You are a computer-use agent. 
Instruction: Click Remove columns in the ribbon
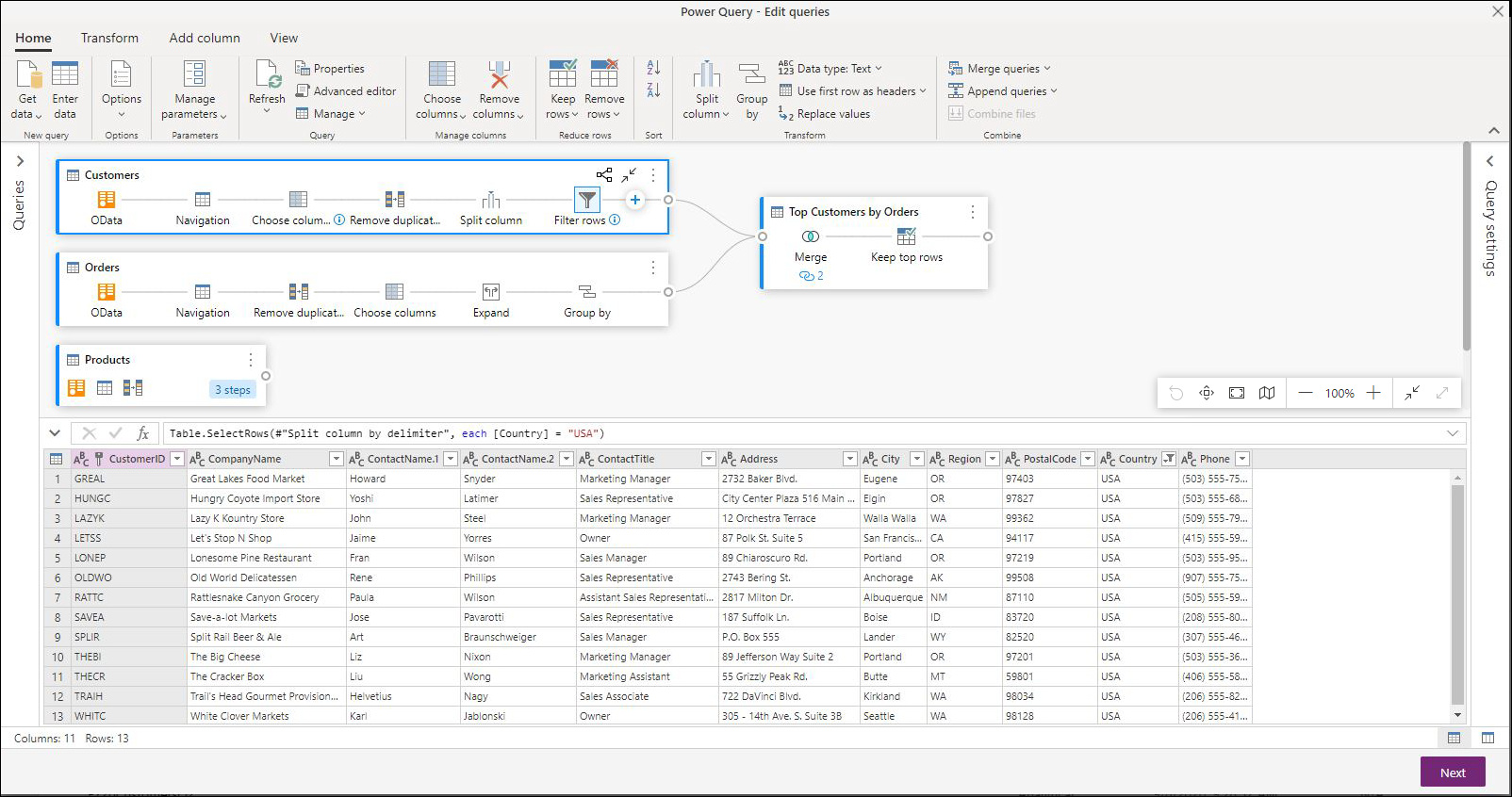tap(499, 90)
